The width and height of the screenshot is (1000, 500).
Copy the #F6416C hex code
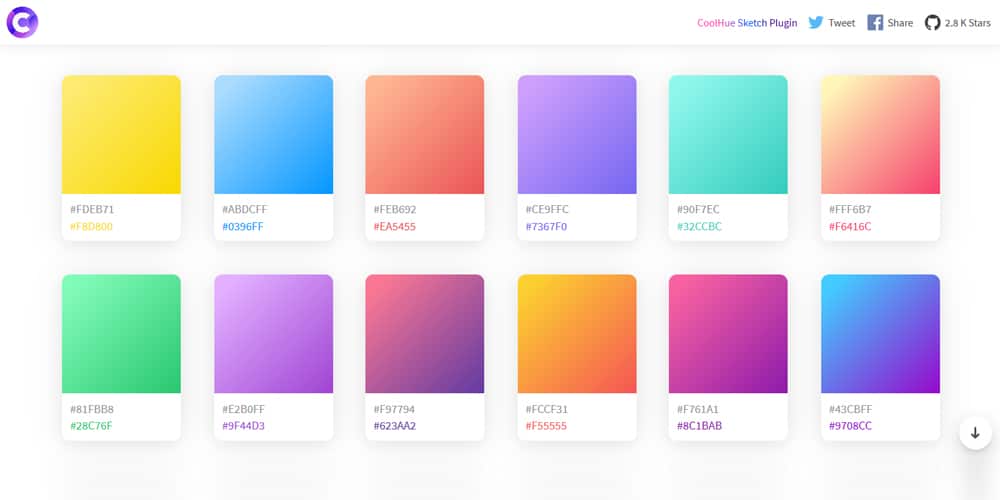pos(850,227)
